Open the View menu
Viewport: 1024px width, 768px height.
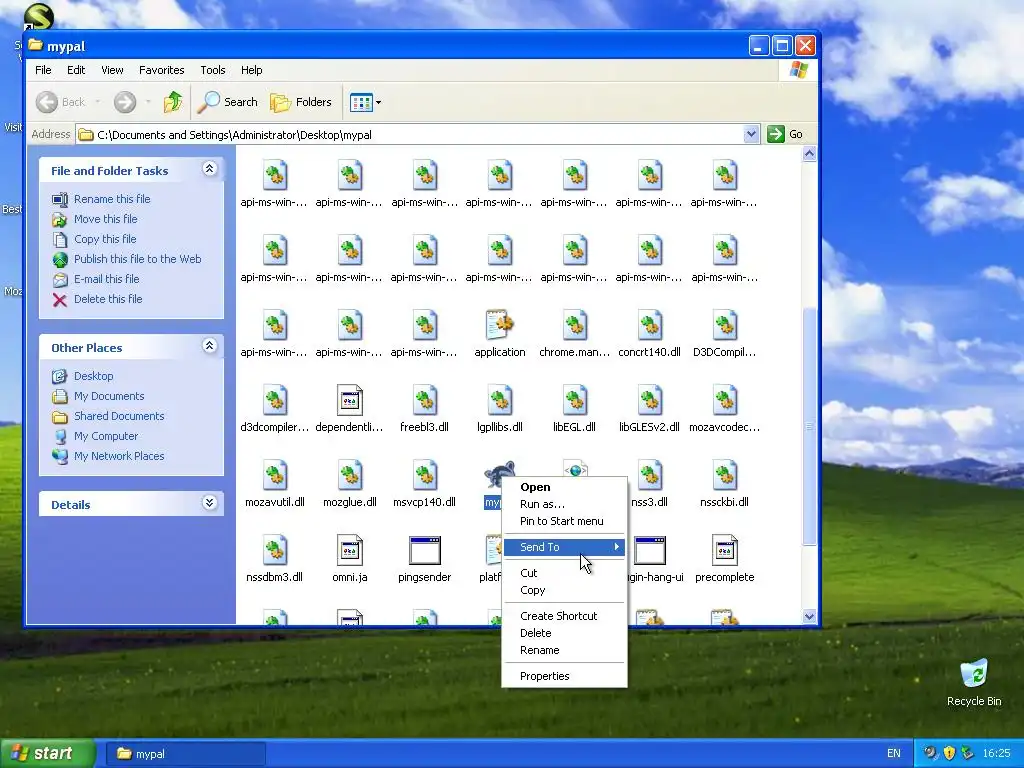pyautogui.click(x=112, y=70)
